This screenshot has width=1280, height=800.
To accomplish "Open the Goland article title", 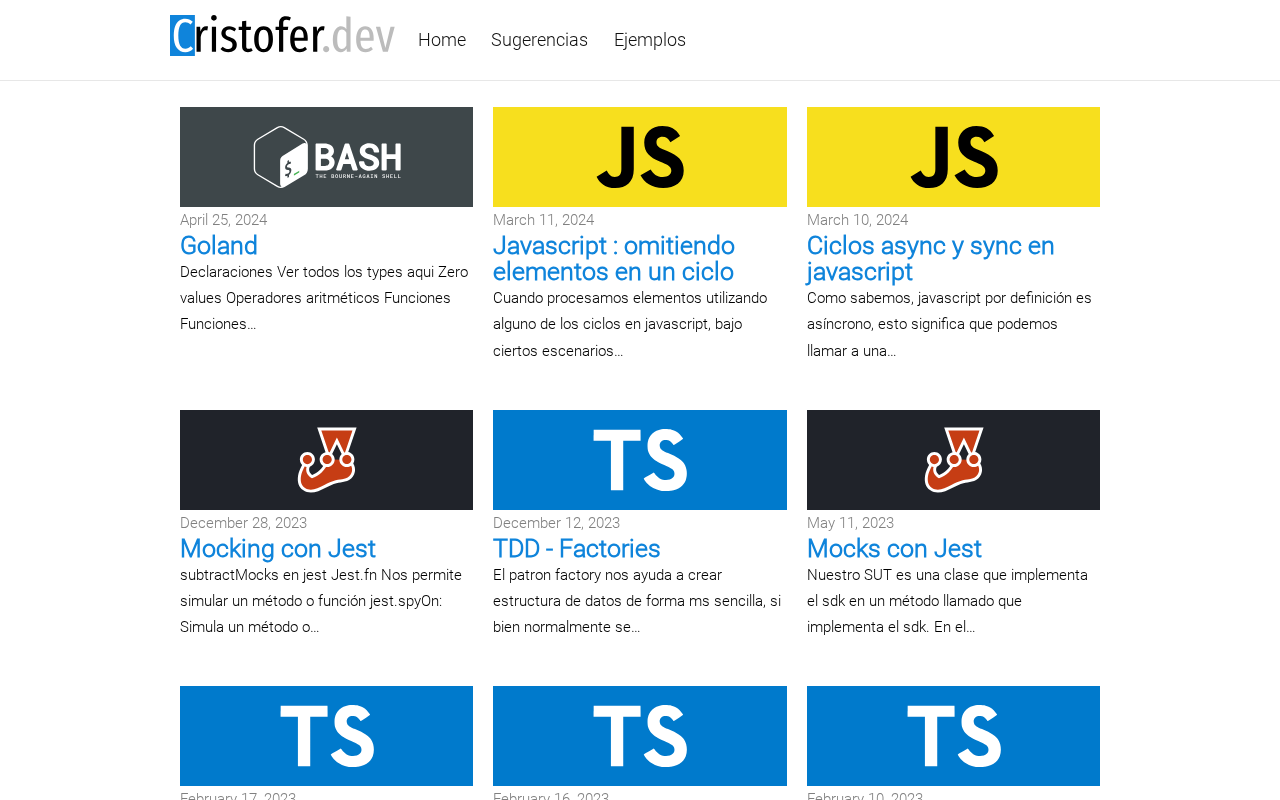I will point(219,246).
